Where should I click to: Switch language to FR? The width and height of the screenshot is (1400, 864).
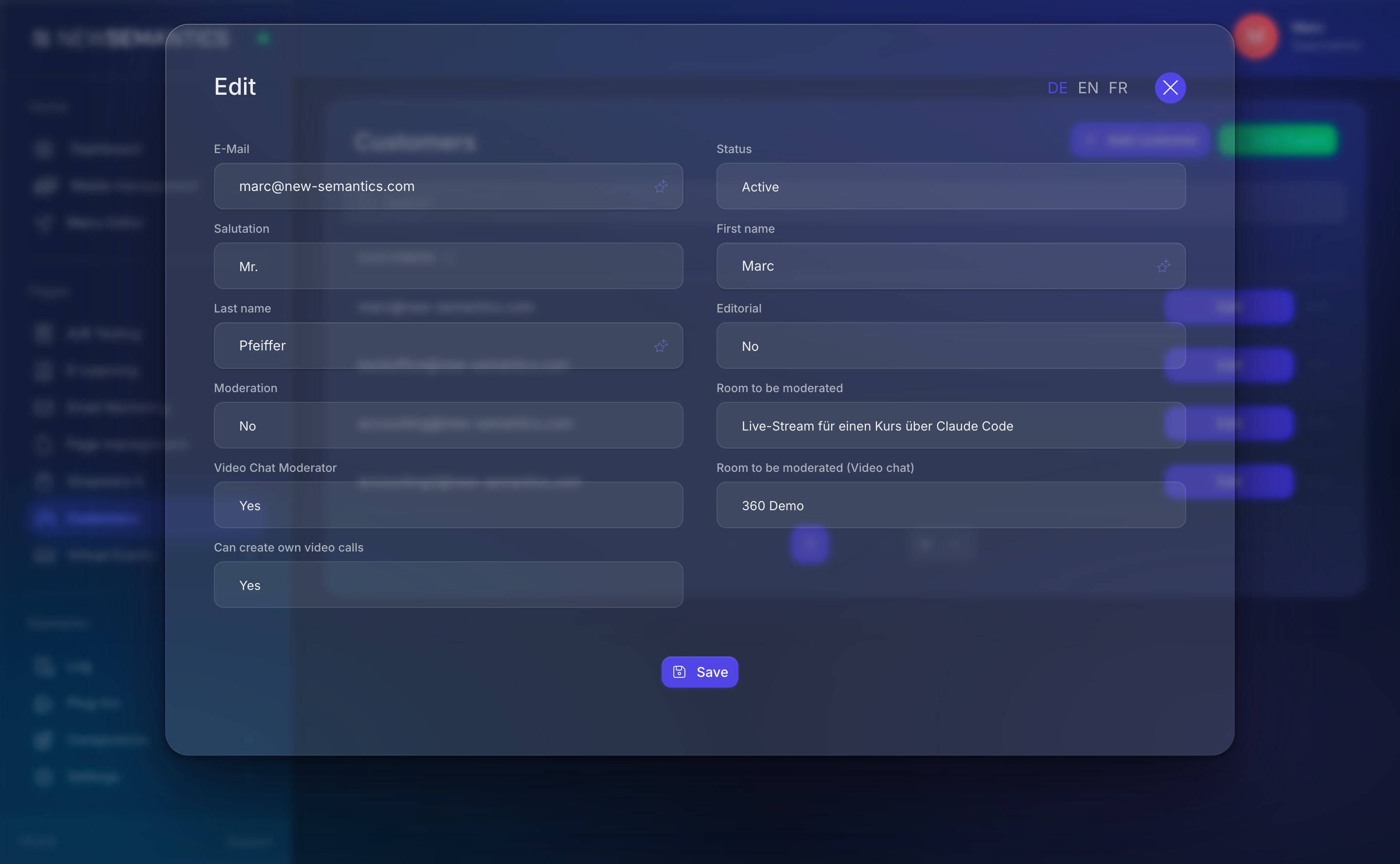tap(1118, 88)
